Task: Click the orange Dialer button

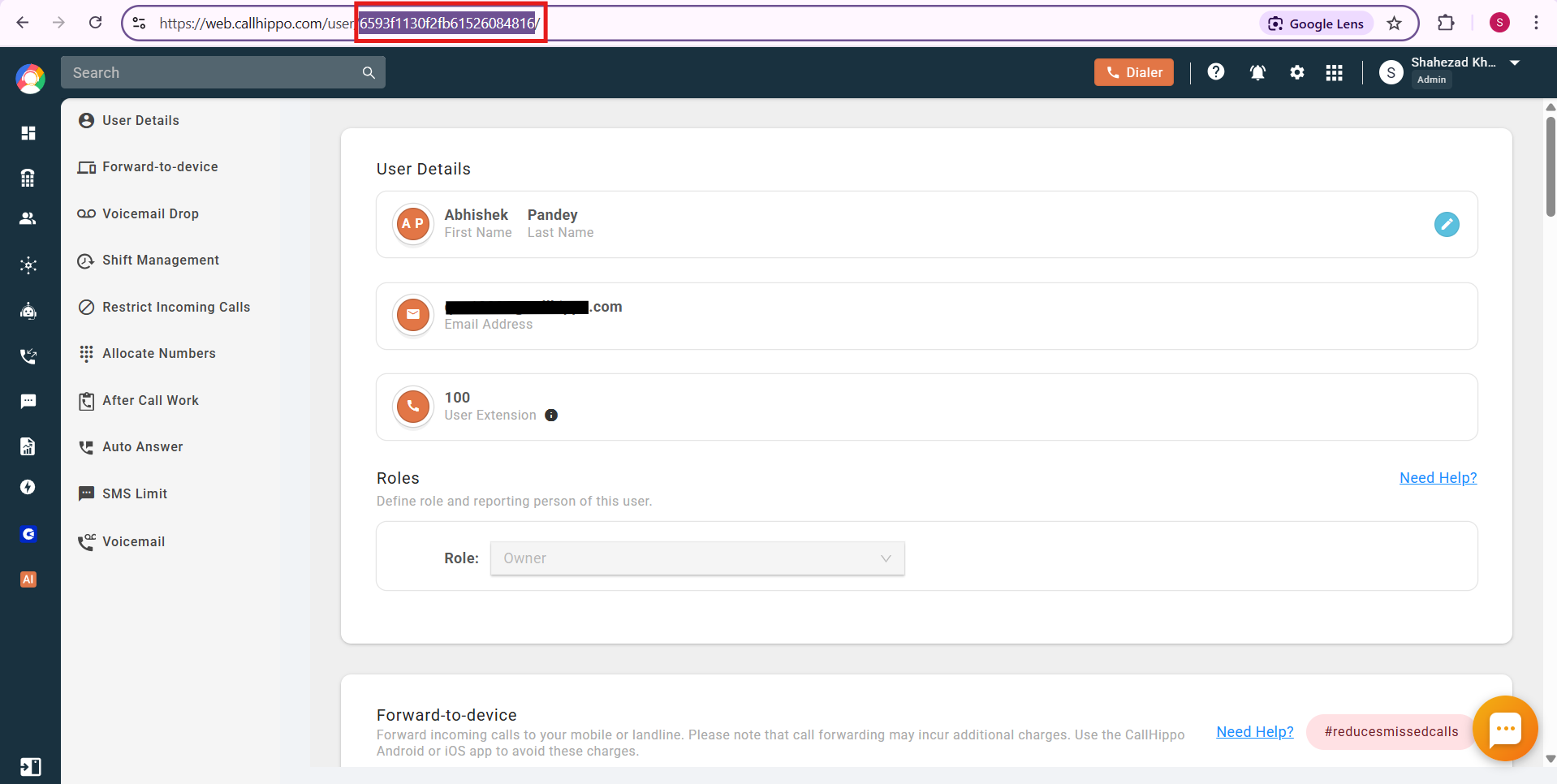Action: pyautogui.click(x=1133, y=72)
